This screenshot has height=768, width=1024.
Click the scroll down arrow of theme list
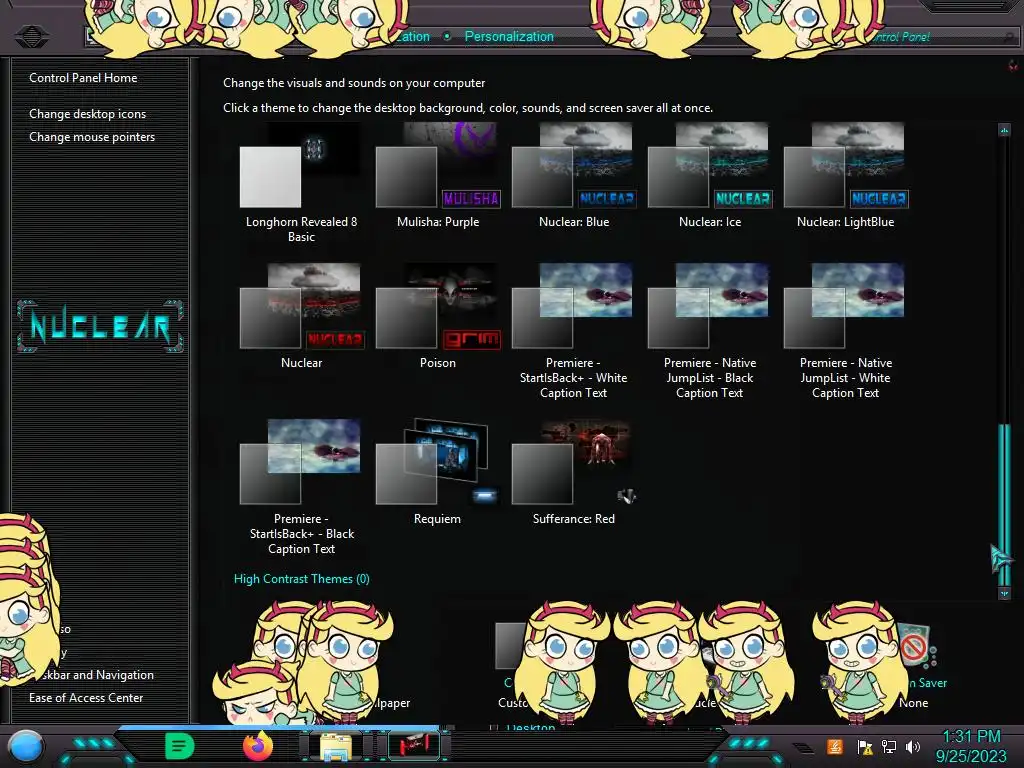coord(1004,593)
